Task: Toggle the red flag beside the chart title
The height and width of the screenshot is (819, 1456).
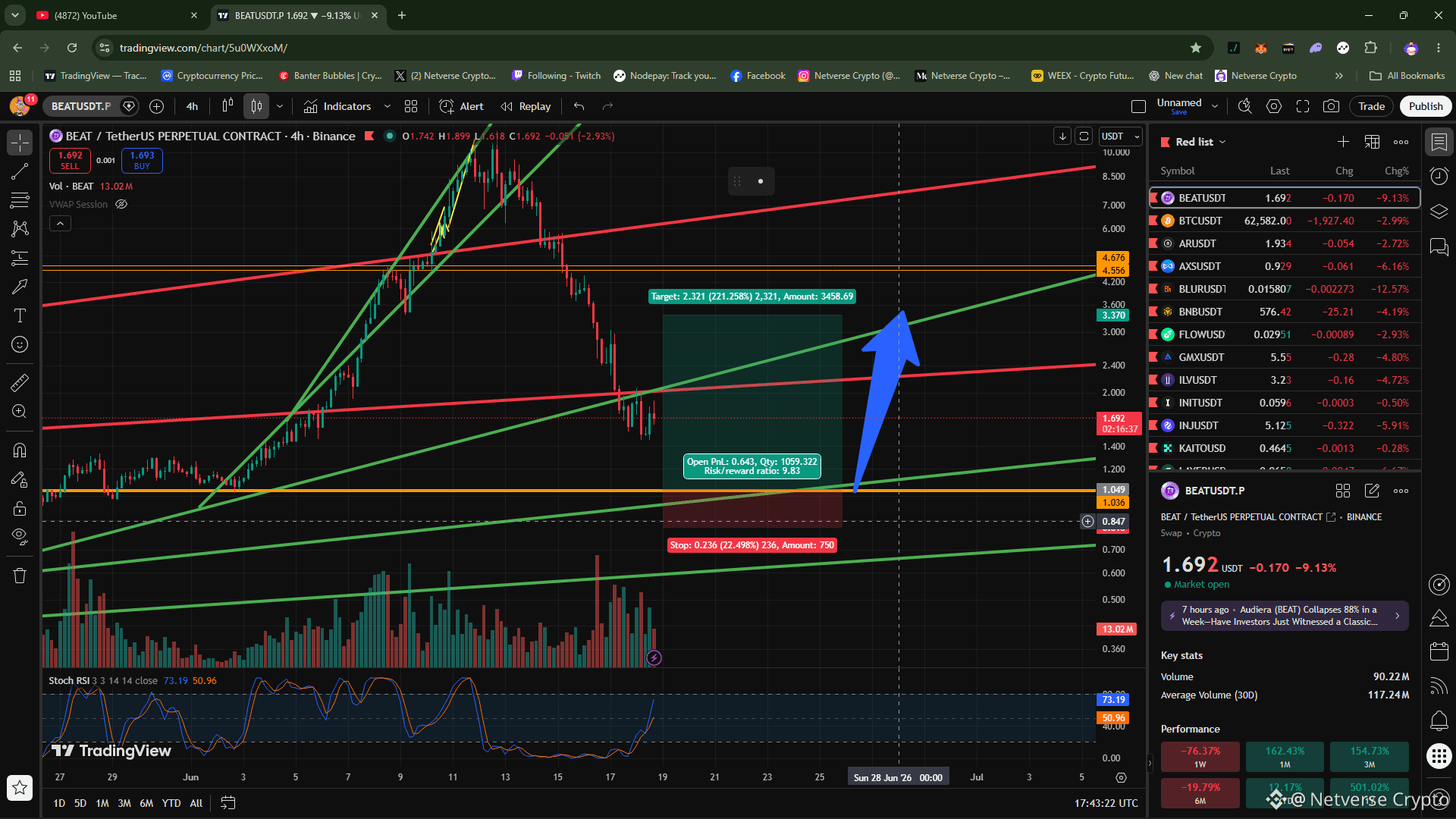Action: 369,136
